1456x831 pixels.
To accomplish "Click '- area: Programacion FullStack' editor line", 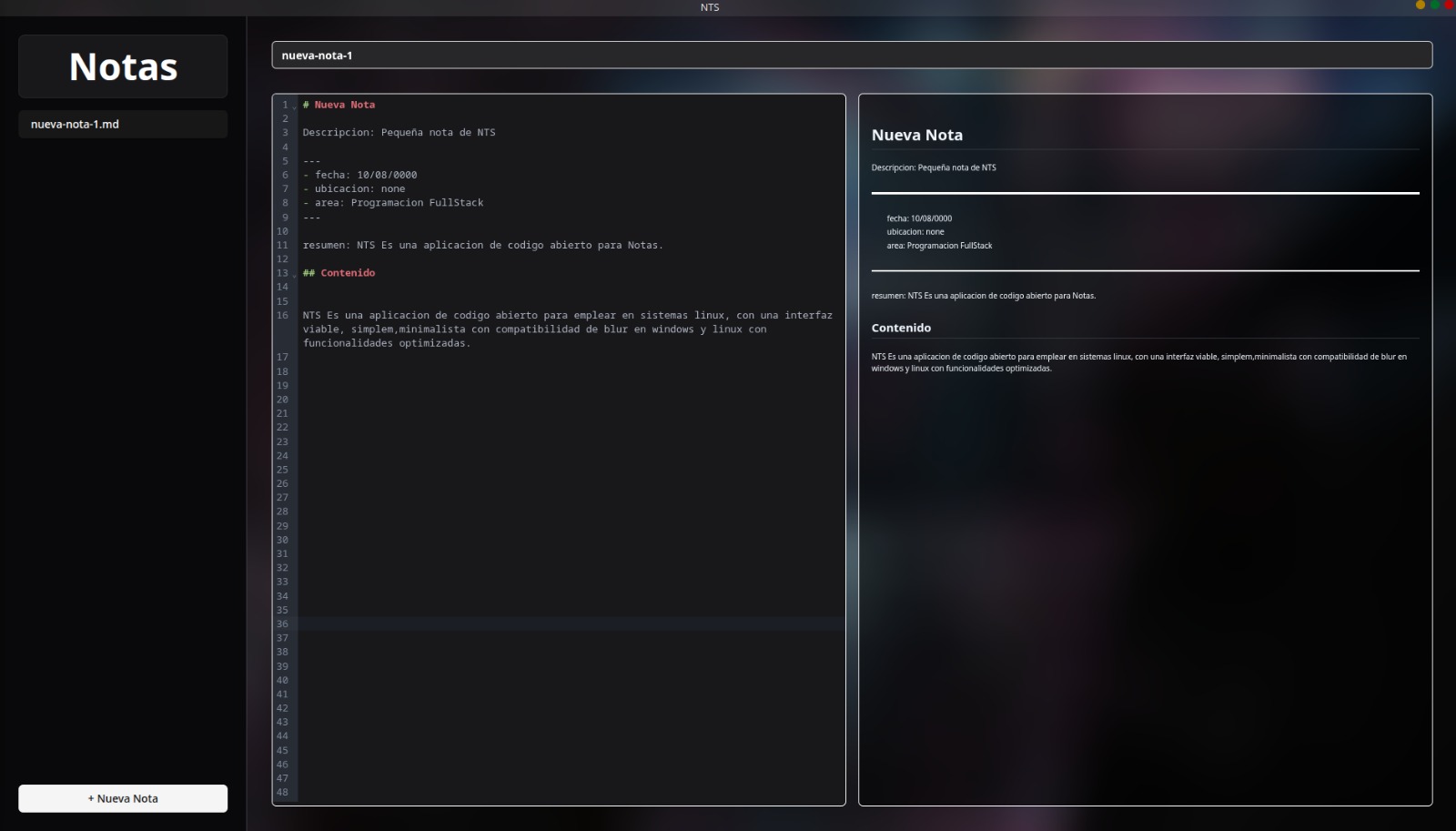I will point(393,203).
